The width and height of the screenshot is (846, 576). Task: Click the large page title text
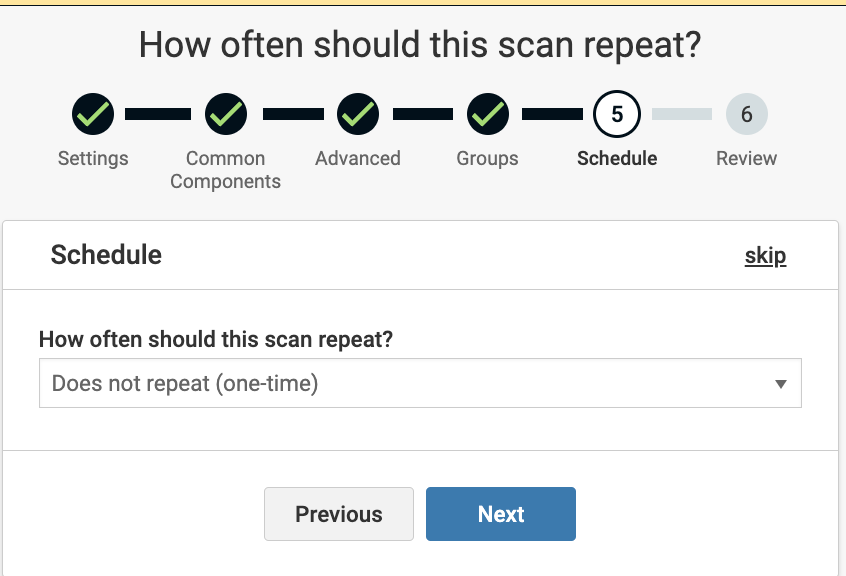420,44
